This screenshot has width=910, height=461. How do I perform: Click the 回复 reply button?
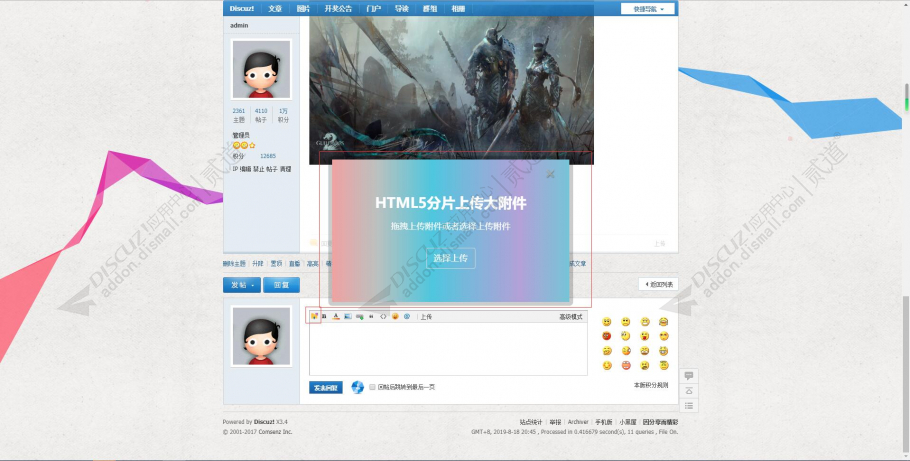click(x=281, y=285)
